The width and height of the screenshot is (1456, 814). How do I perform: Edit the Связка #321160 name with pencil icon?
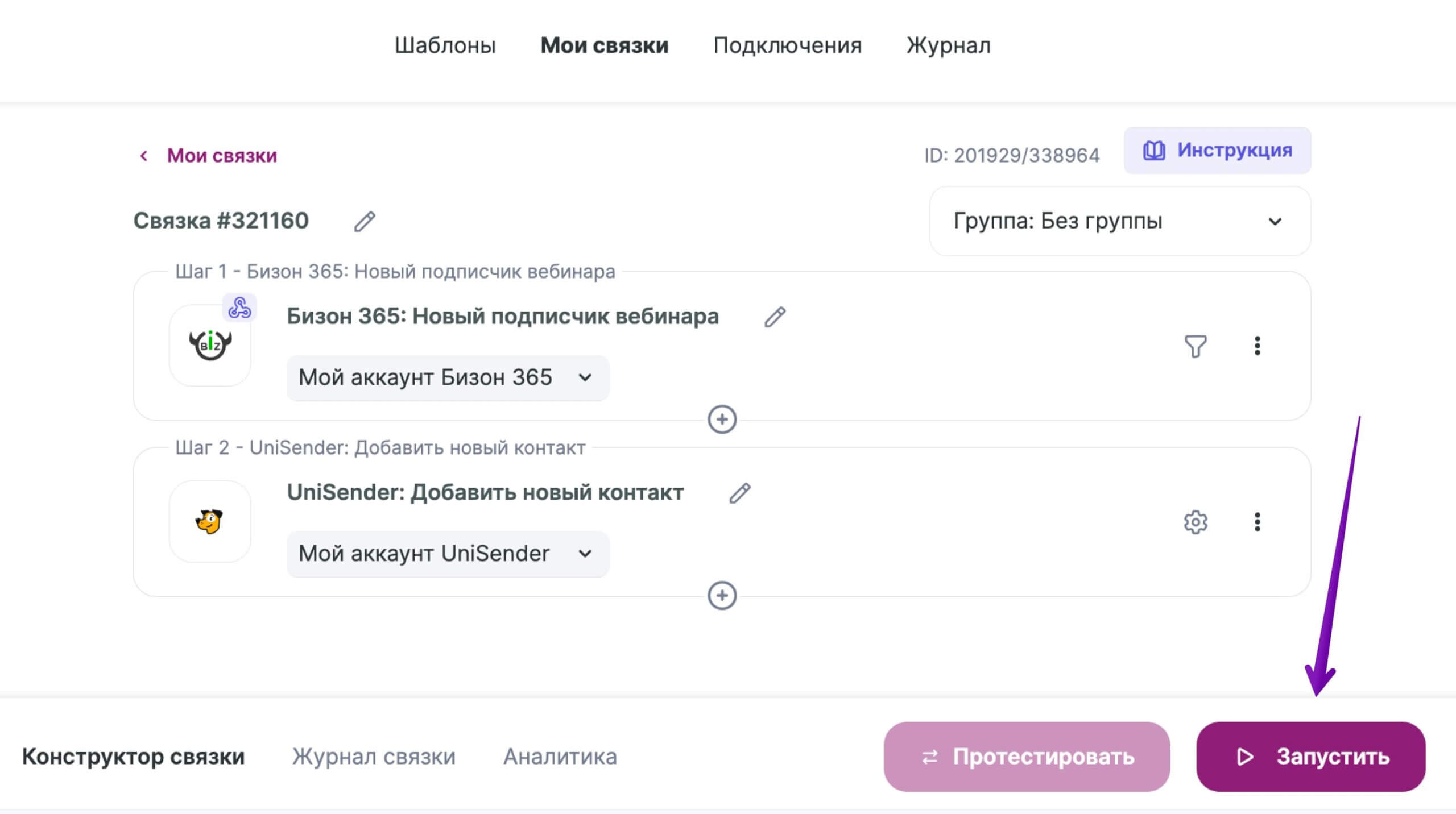365,221
